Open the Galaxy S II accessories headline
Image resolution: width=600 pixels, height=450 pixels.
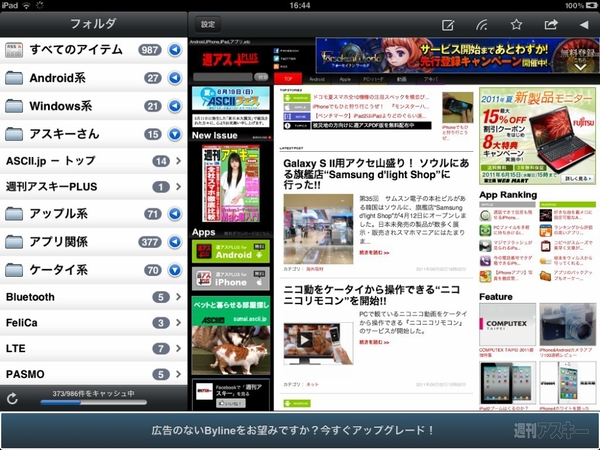click(x=376, y=174)
